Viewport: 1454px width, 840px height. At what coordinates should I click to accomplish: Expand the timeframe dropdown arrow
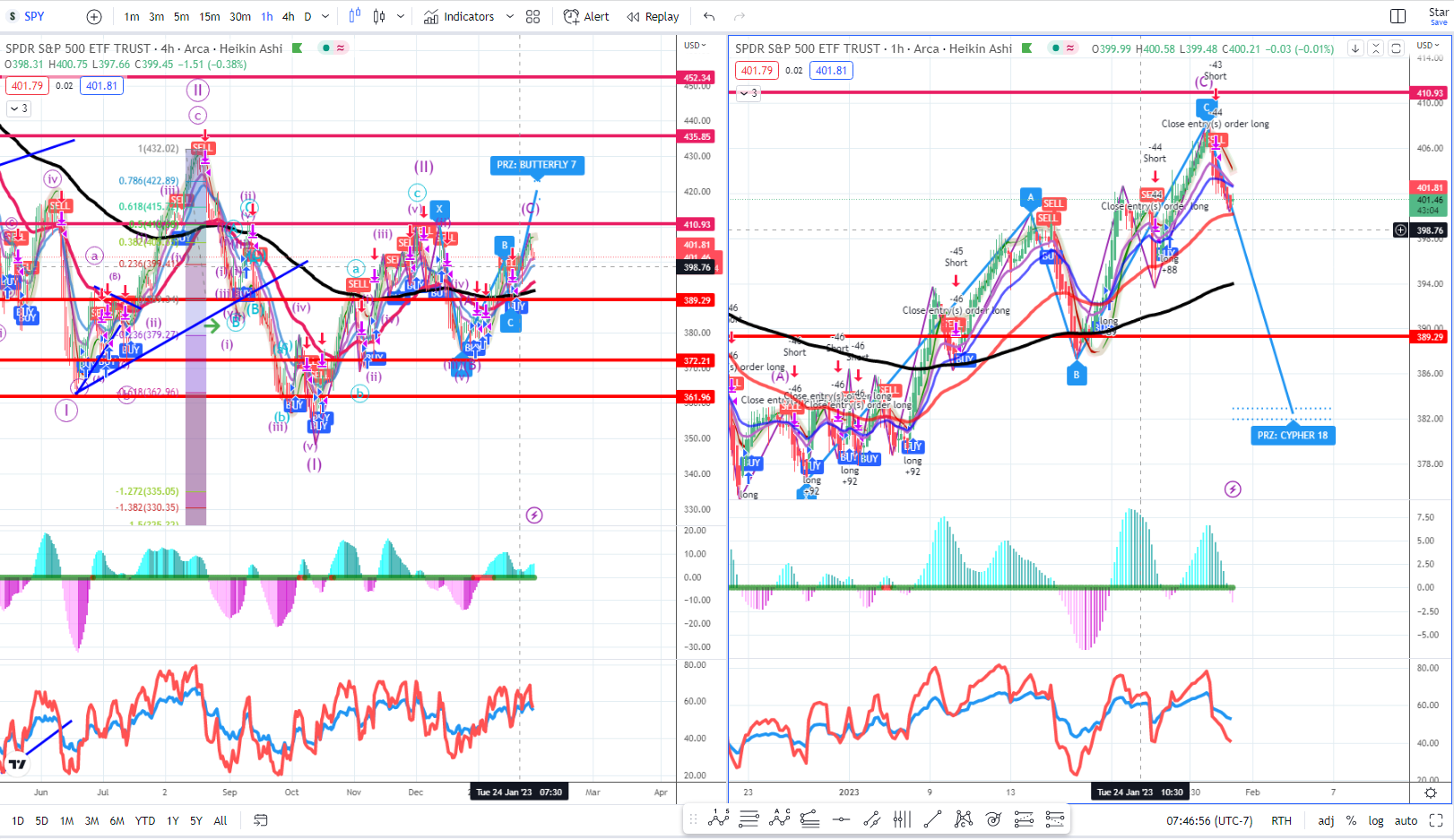pyautogui.click(x=325, y=16)
